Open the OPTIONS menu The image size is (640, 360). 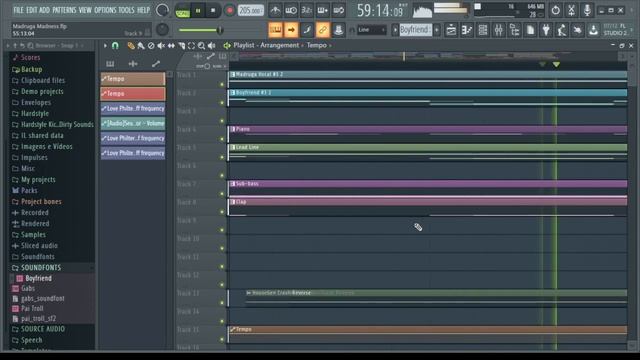[105, 10]
